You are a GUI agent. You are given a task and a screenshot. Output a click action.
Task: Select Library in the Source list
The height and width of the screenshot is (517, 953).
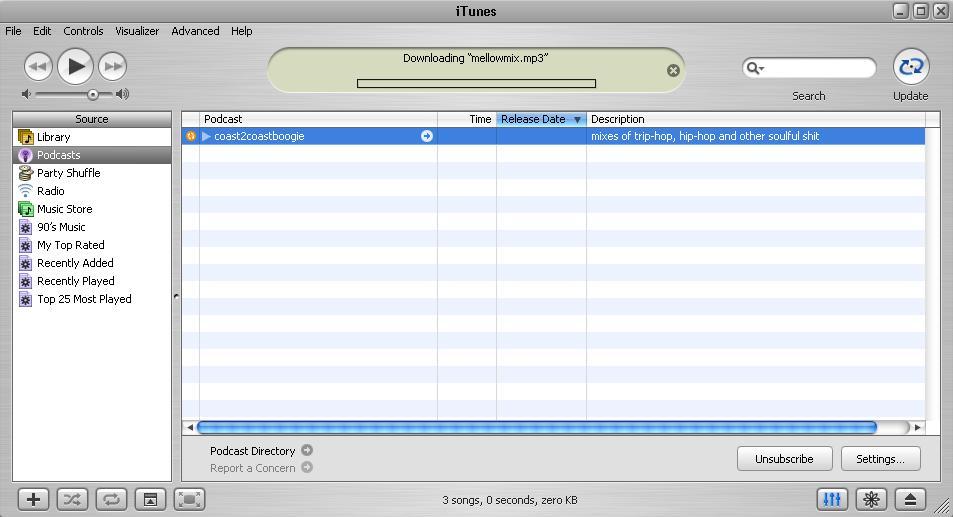pyautogui.click(x=92, y=137)
